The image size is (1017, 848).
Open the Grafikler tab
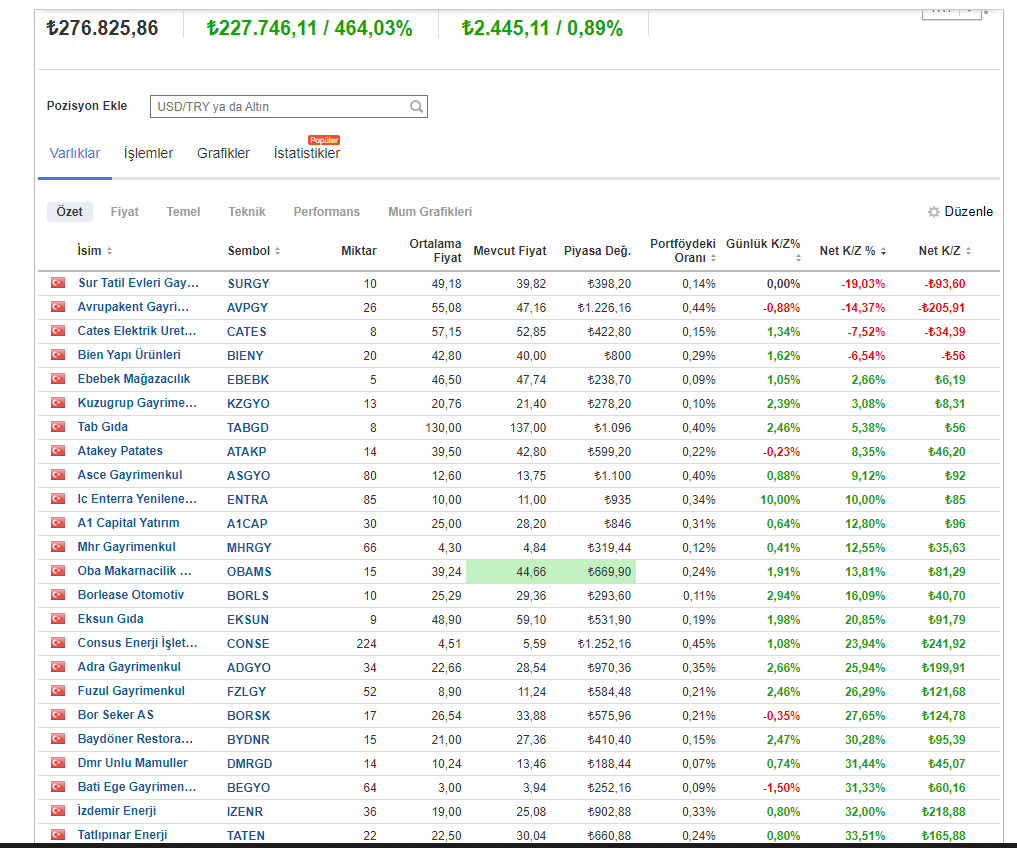pyautogui.click(x=223, y=154)
